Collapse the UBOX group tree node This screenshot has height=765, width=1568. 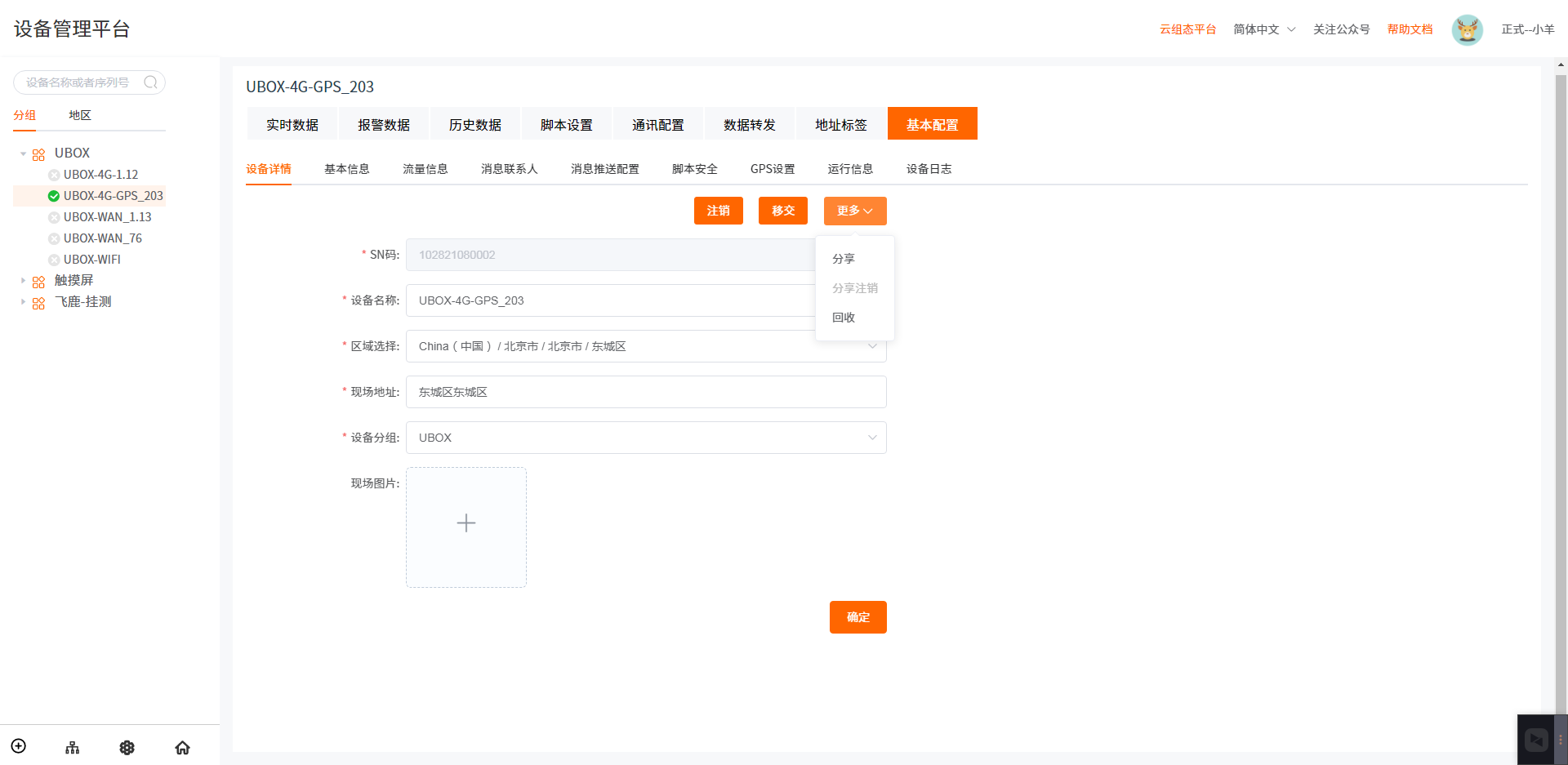coord(23,153)
